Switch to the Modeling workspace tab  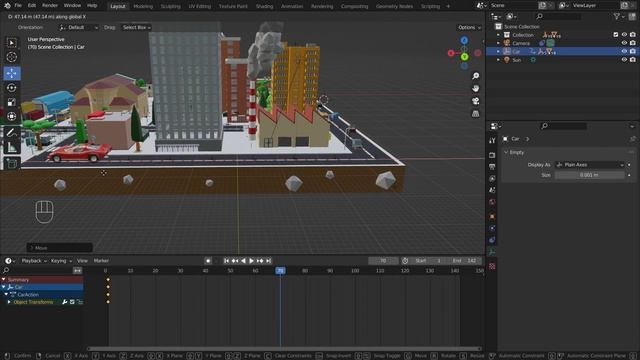pos(143,6)
